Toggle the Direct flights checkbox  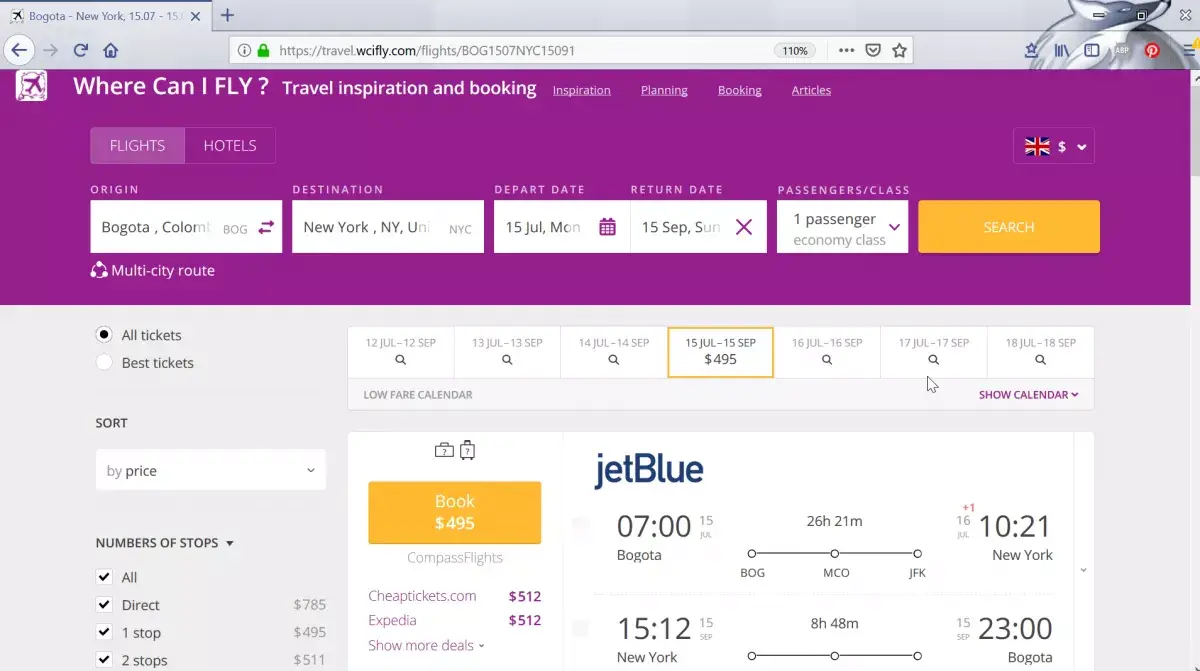[104, 605]
